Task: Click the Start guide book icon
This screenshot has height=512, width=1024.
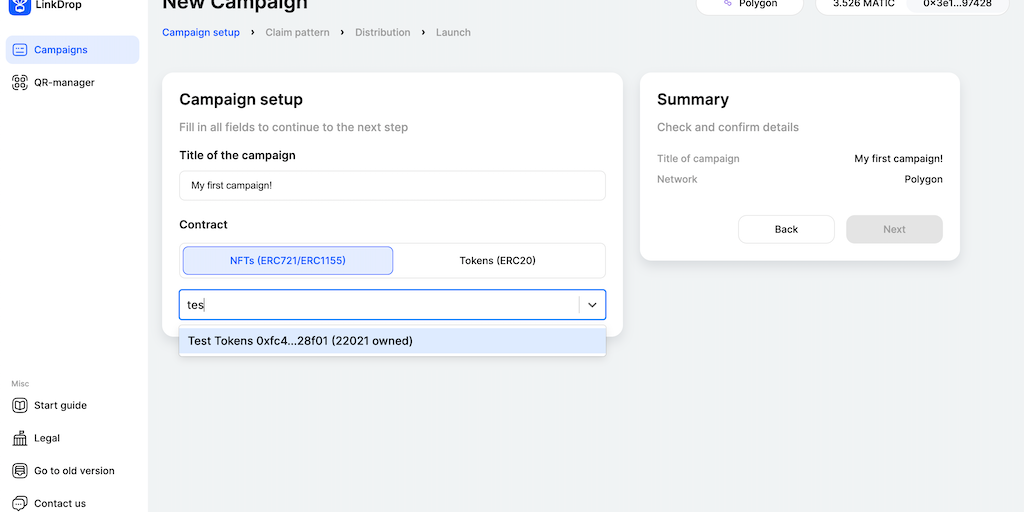Action: pyautogui.click(x=20, y=405)
